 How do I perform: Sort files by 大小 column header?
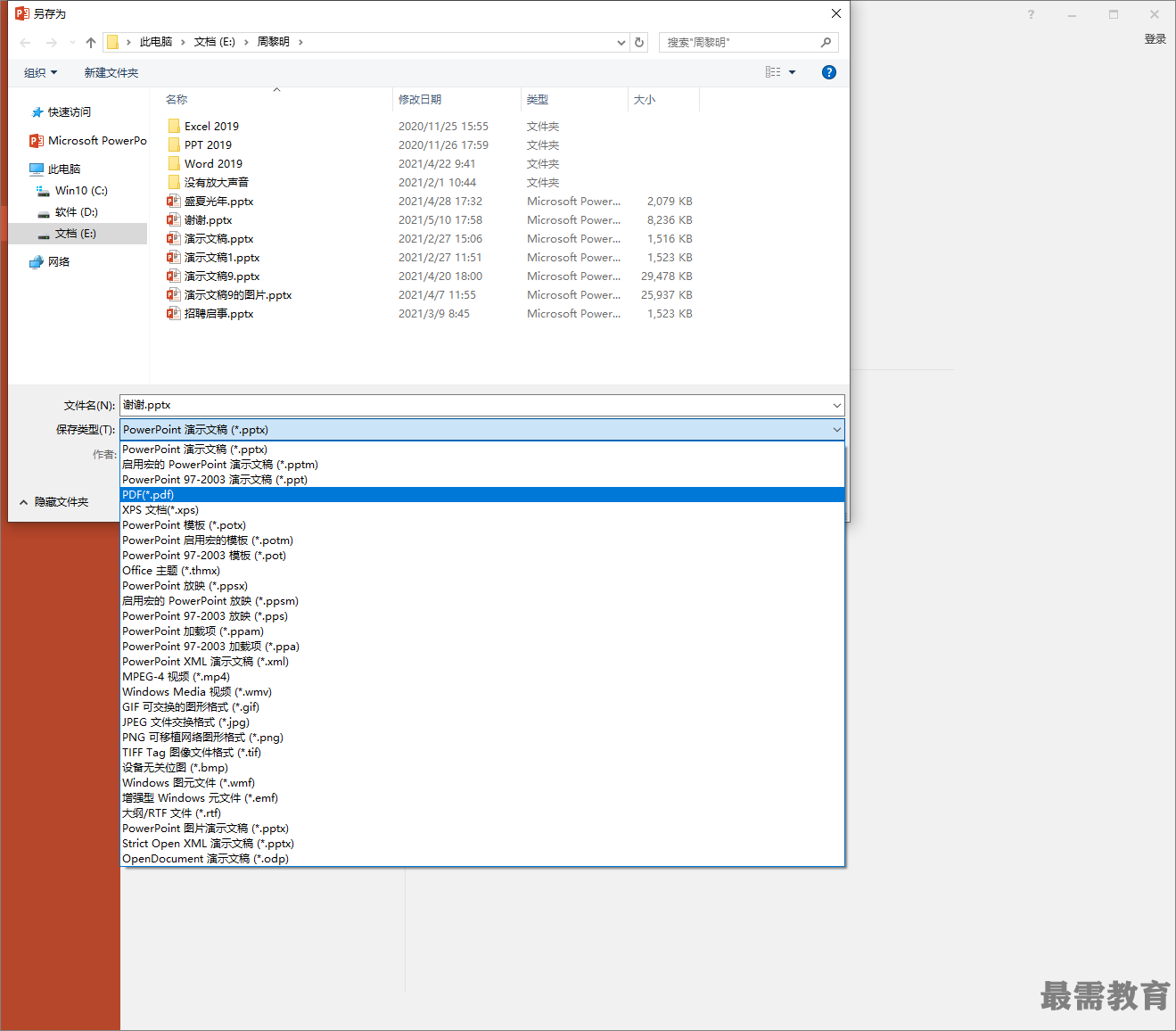(x=645, y=99)
